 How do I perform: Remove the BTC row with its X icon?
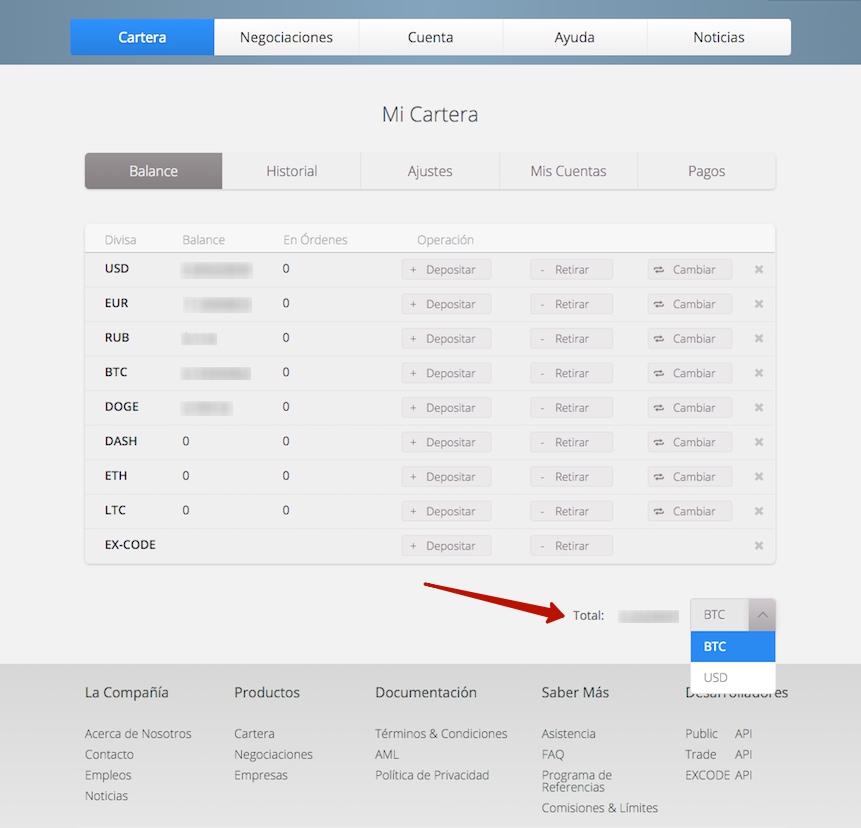[758, 373]
